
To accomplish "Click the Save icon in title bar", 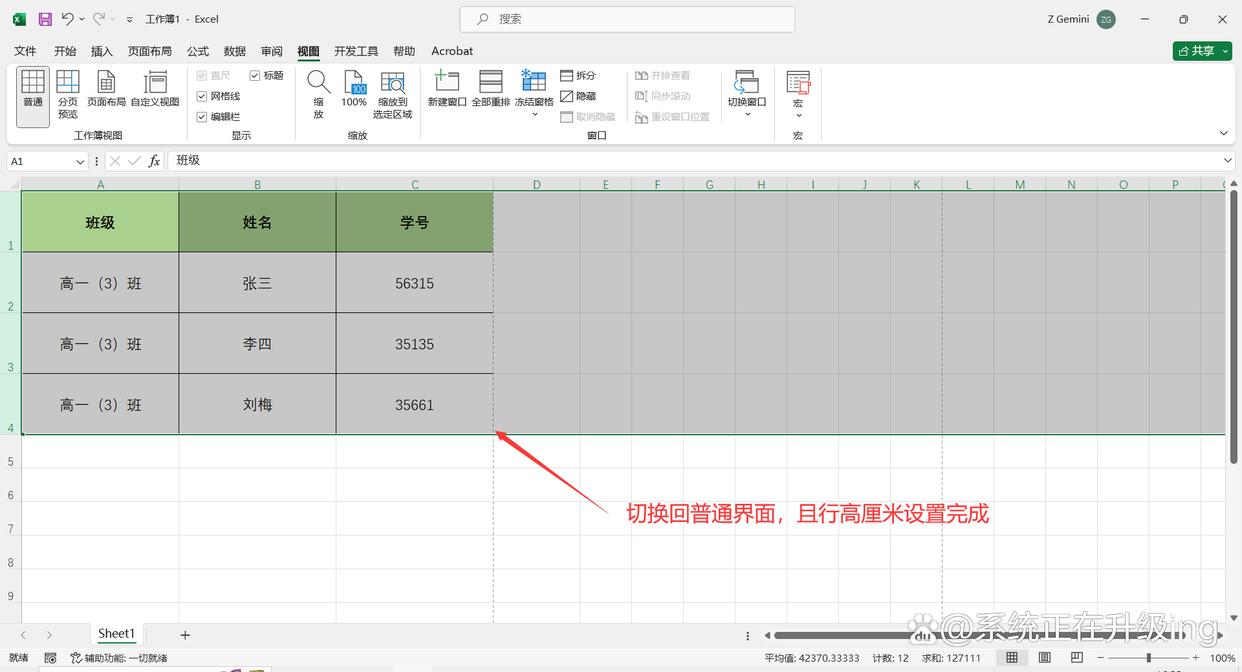I will pyautogui.click(x=45, y=19).
